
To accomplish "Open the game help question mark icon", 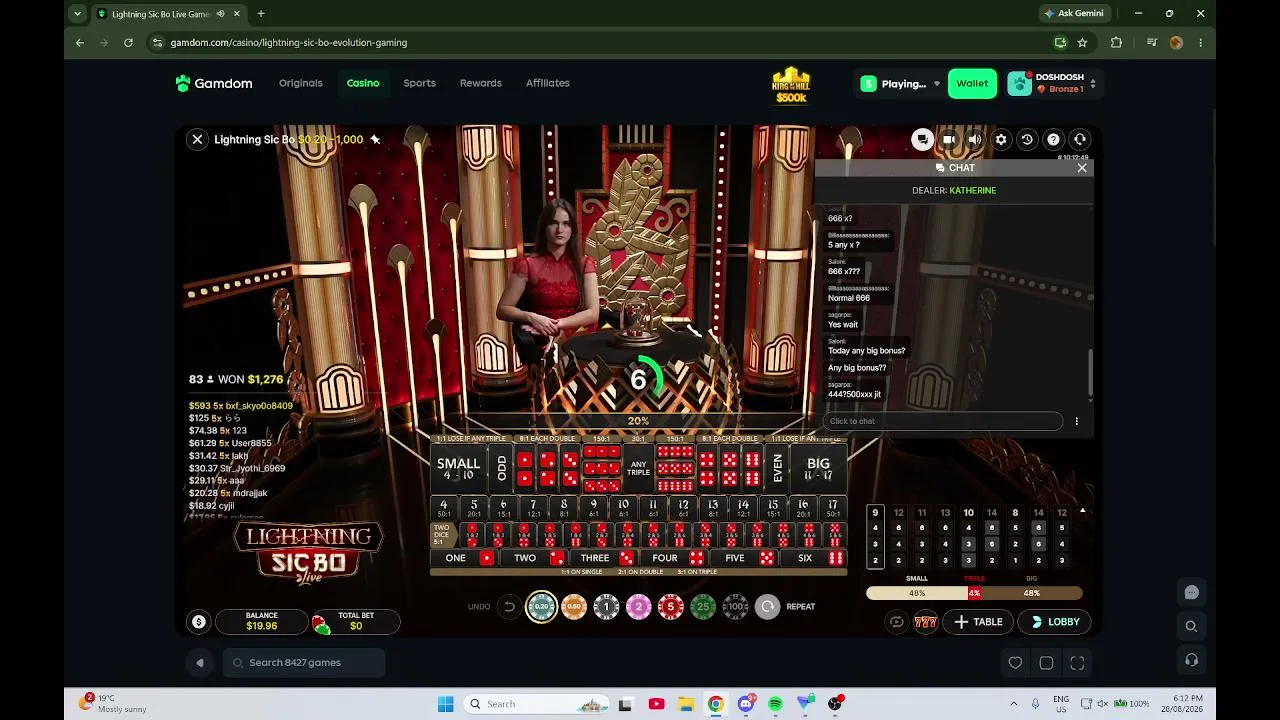I will [x=1053, y=139].
